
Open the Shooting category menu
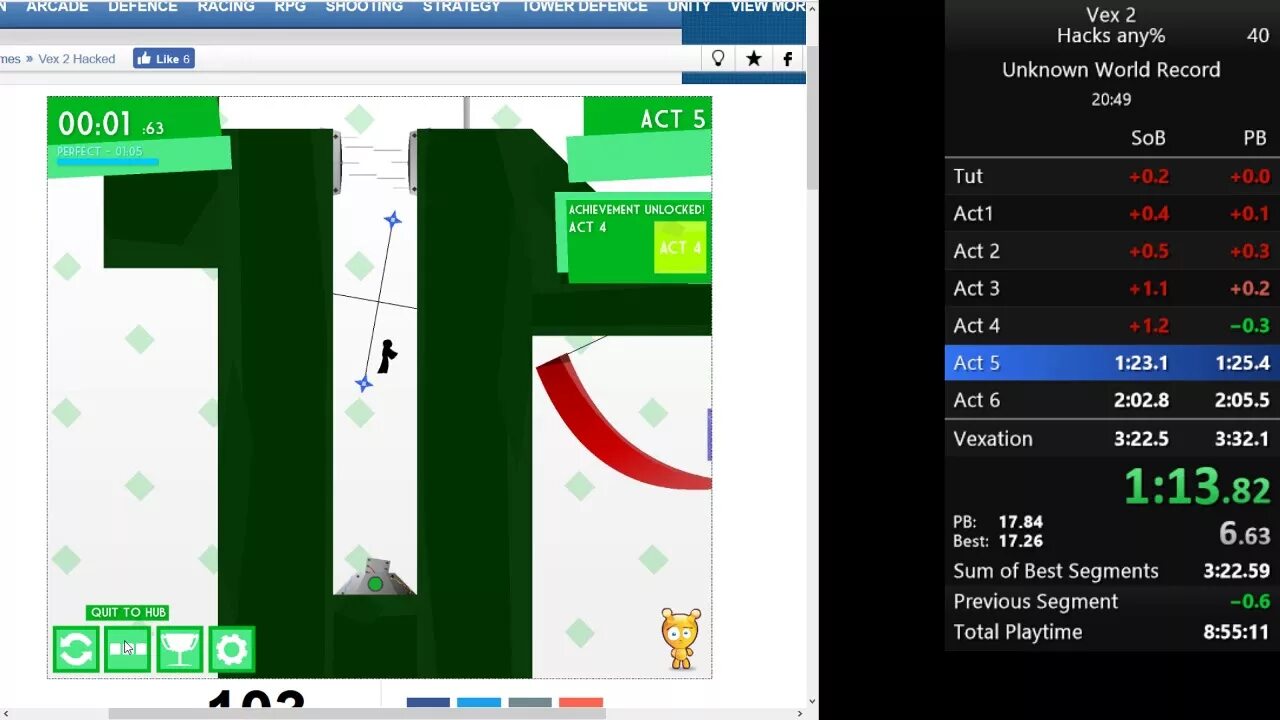[x=364, y=7]
